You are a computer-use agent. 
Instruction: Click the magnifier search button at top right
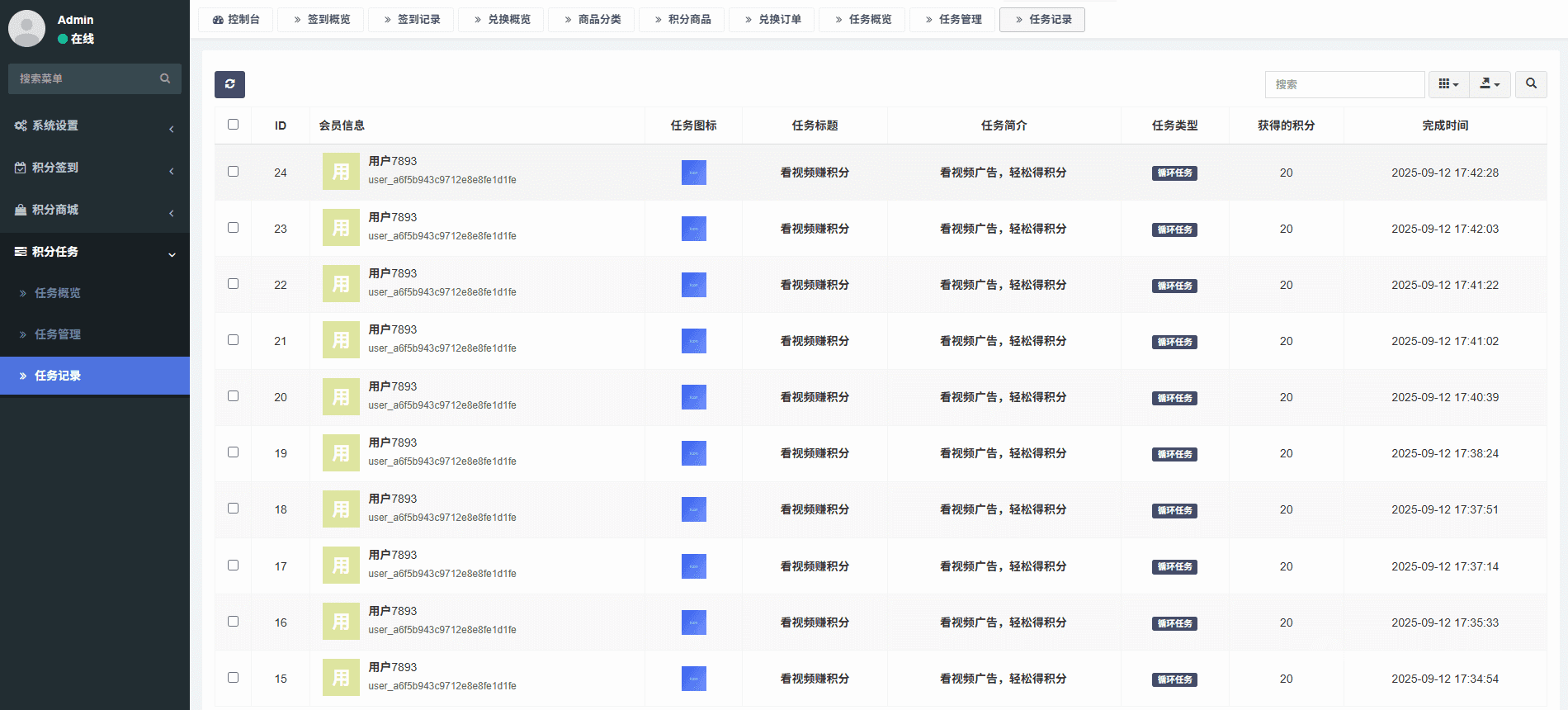[x=1531, y=84]
